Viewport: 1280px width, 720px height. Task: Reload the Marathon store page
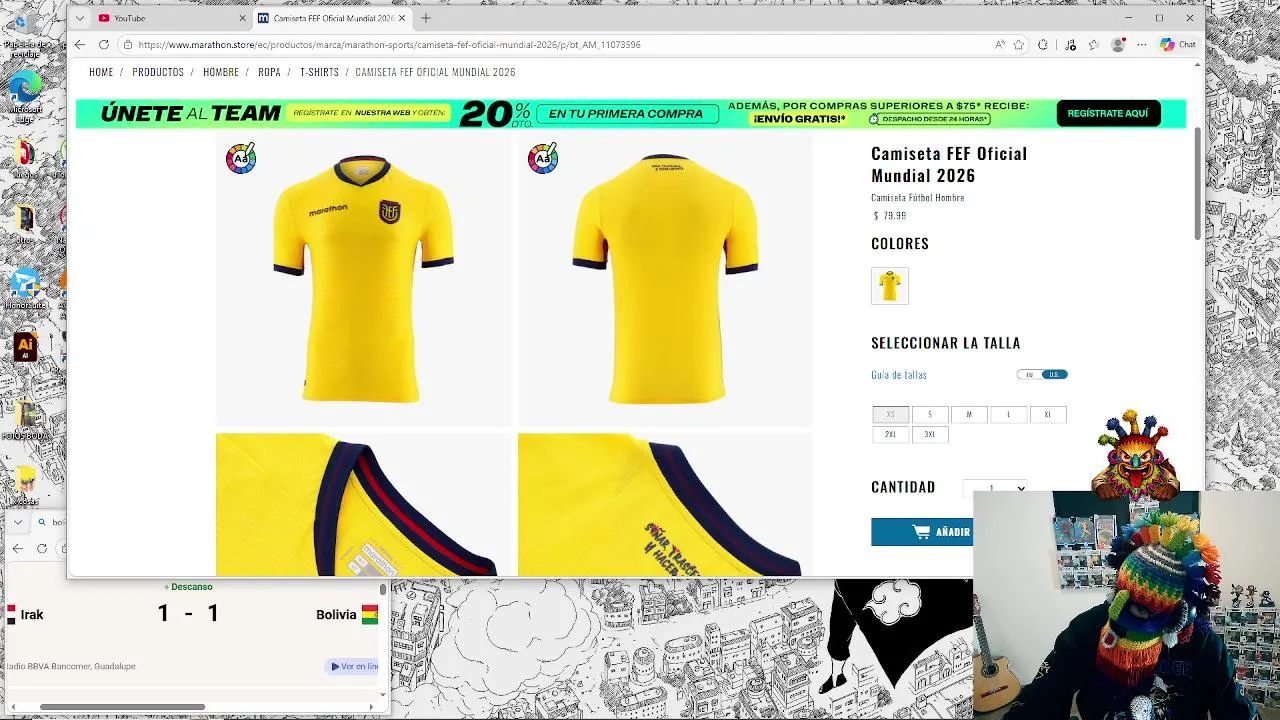click(x=104, y=45)
